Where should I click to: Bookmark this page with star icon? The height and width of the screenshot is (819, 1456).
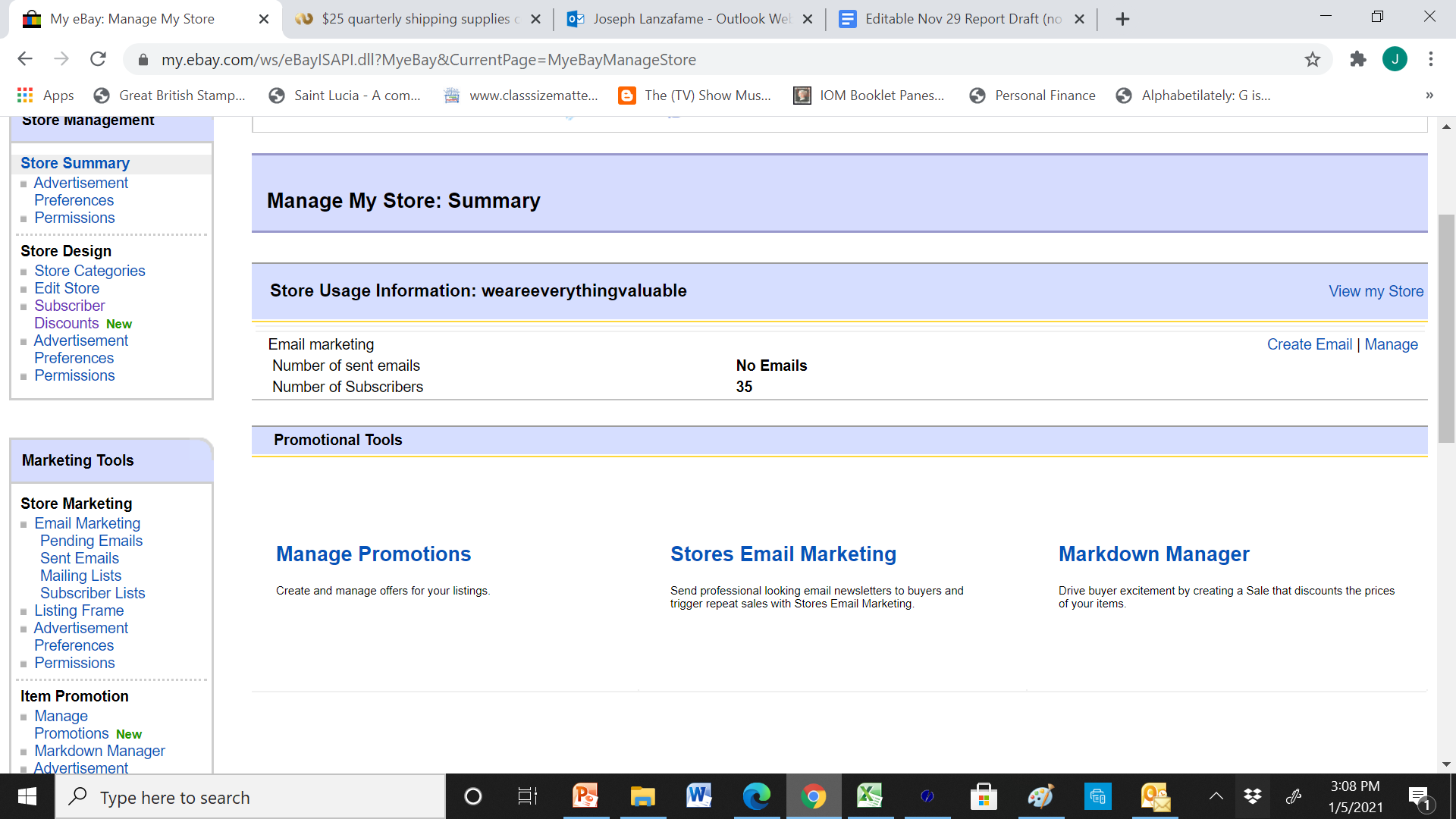pos(1313,59)
